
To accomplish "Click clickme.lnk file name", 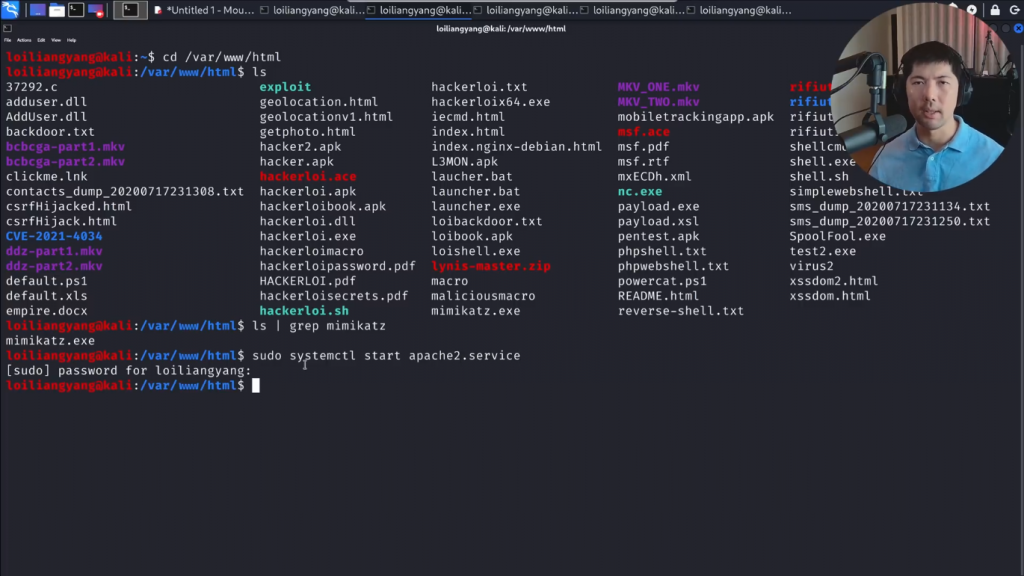I will point(46,176).
